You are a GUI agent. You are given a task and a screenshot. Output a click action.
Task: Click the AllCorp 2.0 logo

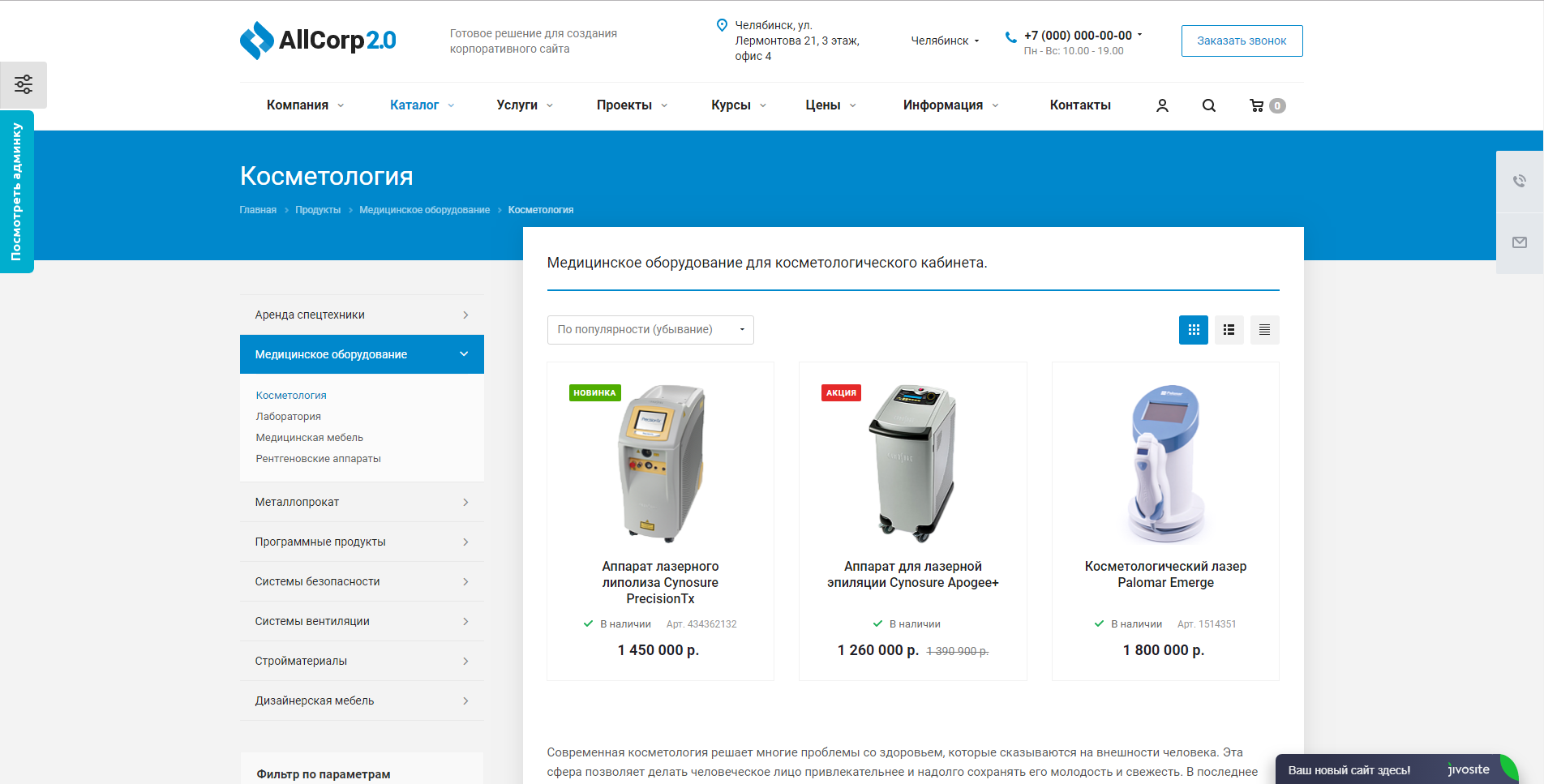(318, 40)
